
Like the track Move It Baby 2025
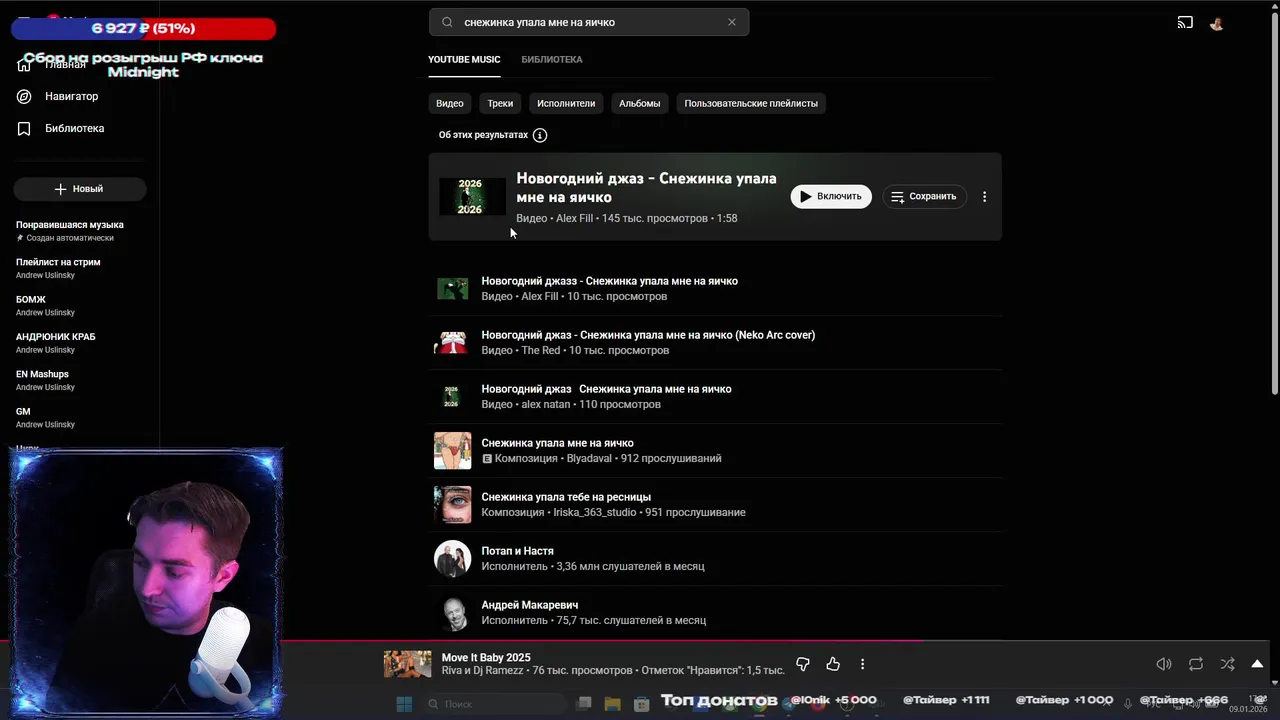[x=833, y=664]
